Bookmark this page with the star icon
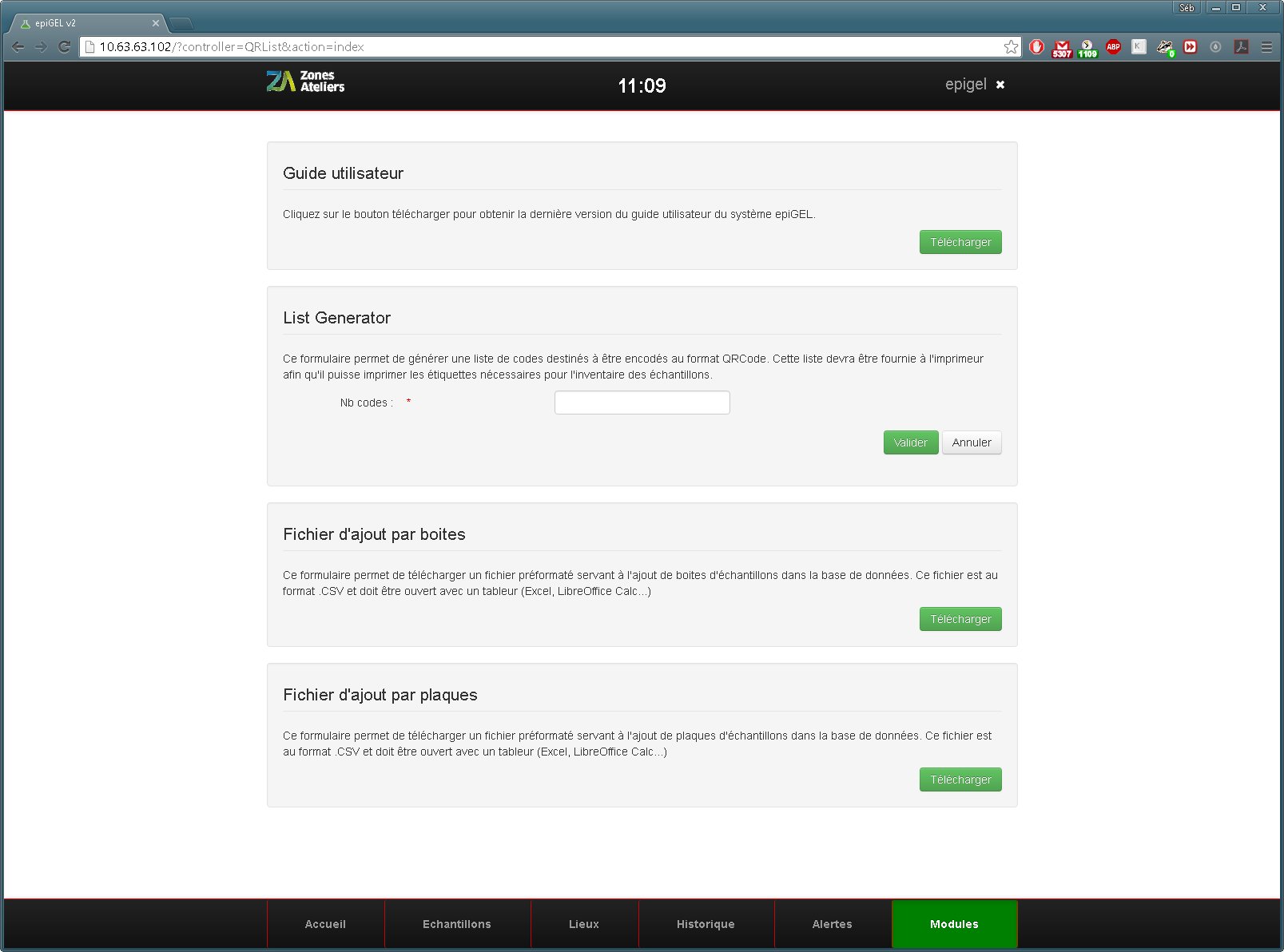Viewport: 1284px width, 952px height. 1011,47
